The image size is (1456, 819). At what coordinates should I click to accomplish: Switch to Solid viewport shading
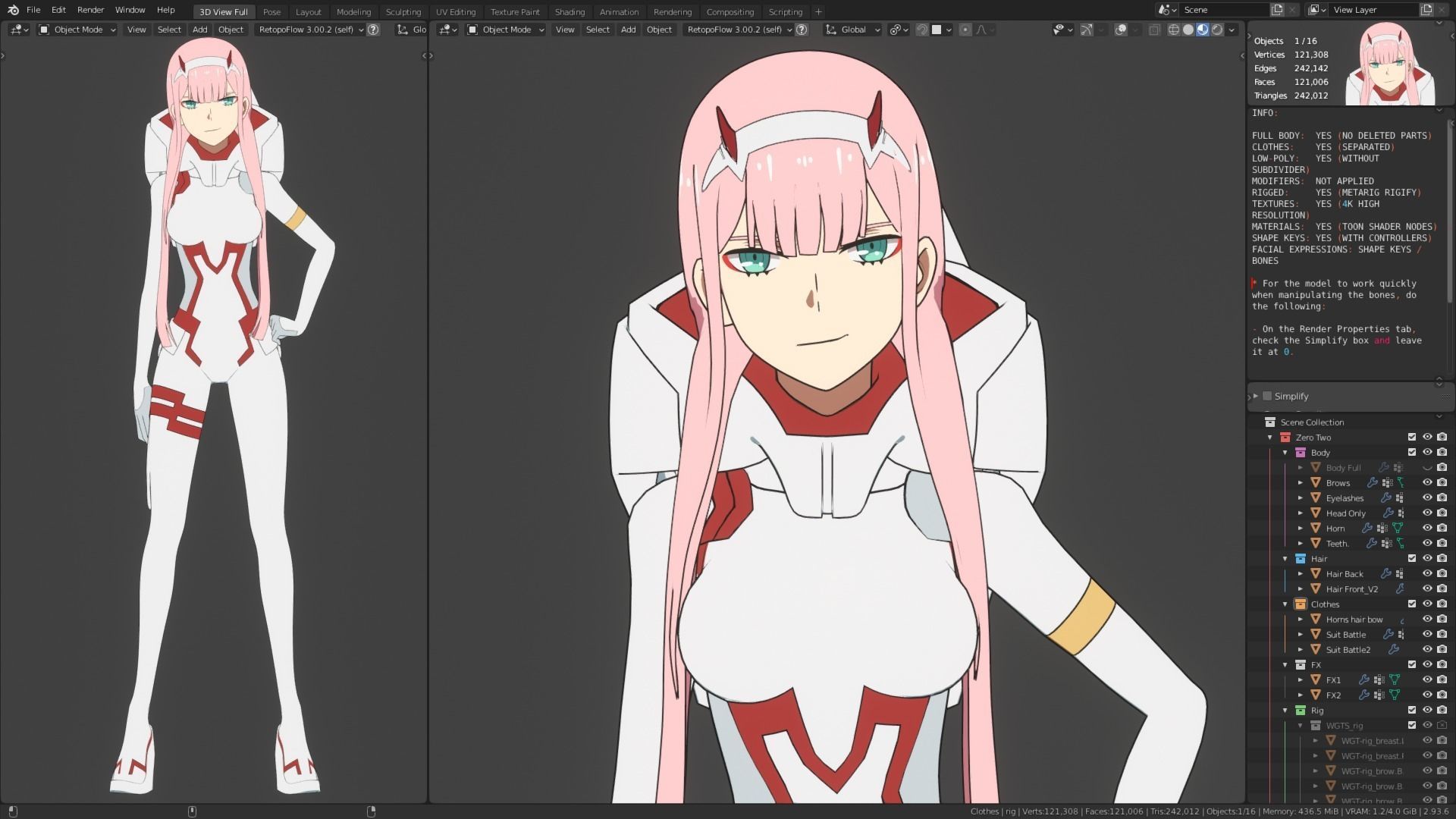click(x=1188, y=30)
